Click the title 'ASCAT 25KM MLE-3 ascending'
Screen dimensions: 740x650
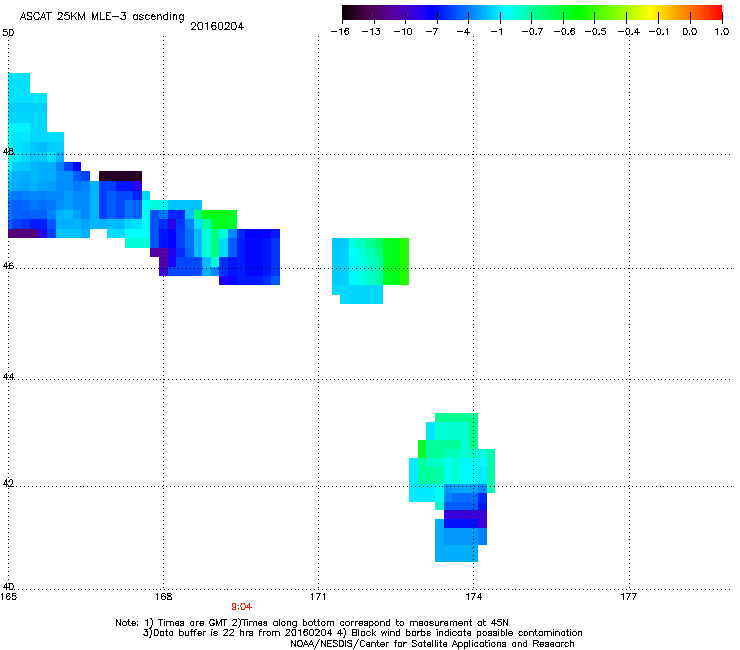[x=102, y=16]
